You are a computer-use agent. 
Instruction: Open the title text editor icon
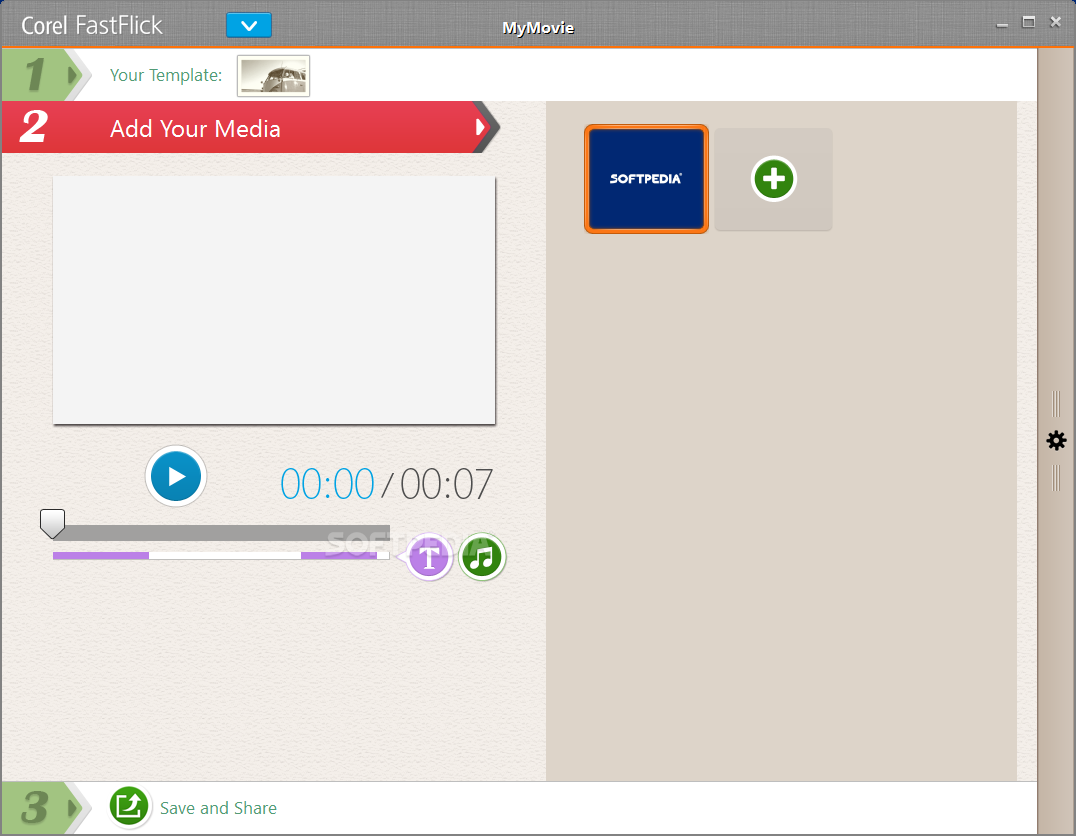429,557
